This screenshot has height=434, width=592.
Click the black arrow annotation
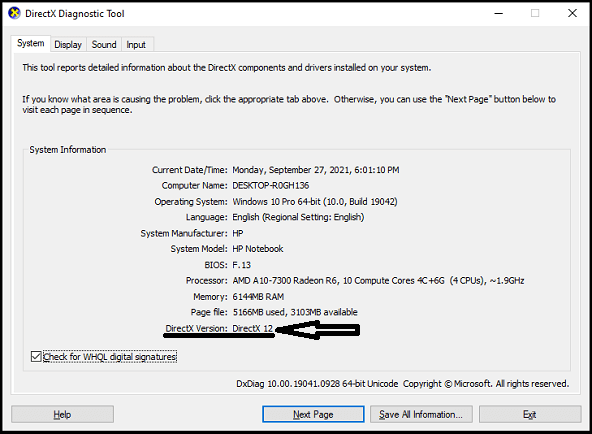pyautogui.click(x=318, y=330)
